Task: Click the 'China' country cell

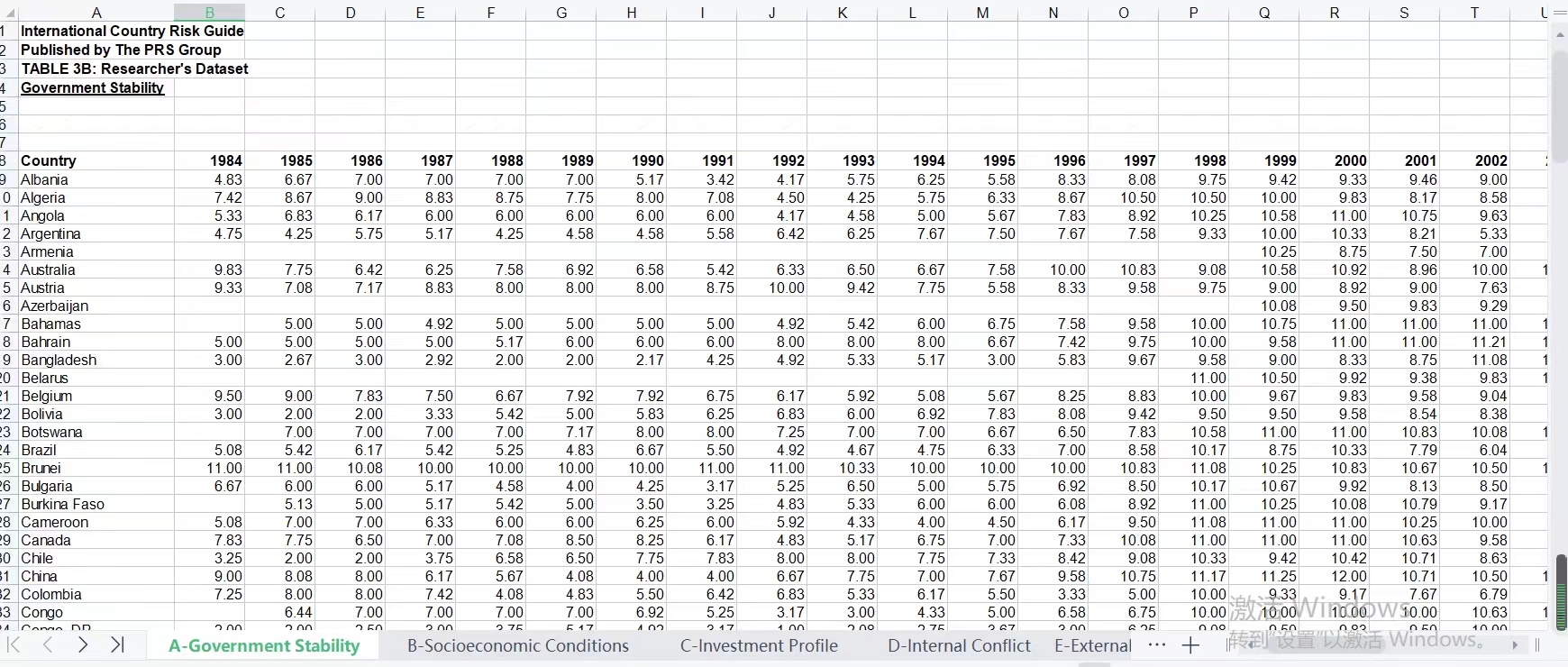Action: tap(96, 576)
